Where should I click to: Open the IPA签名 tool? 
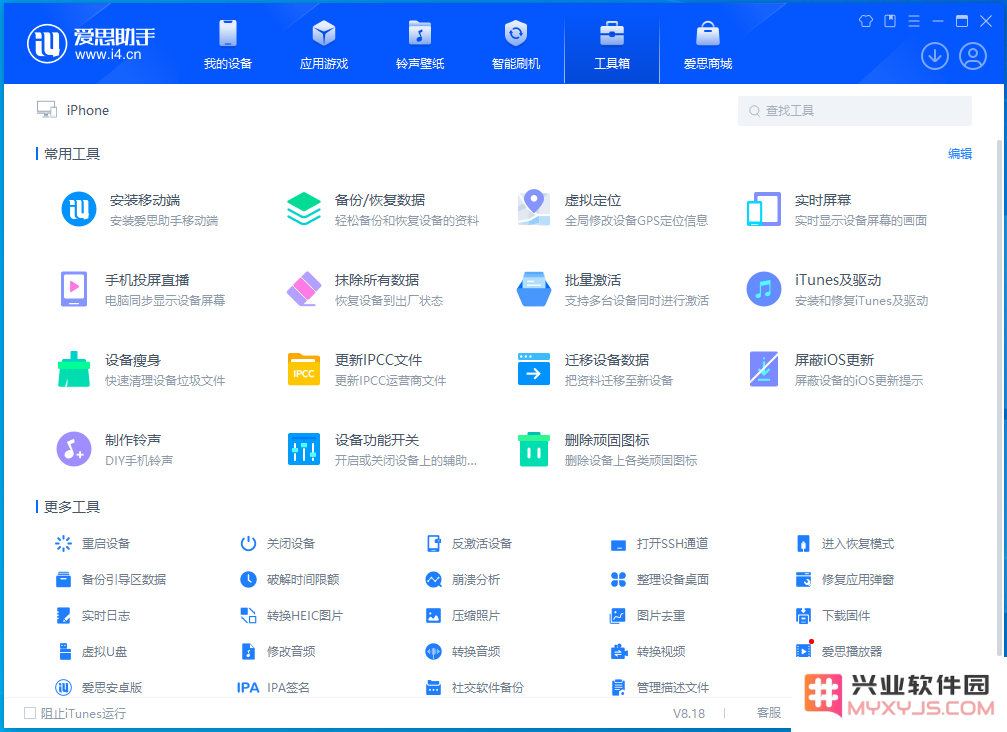point(274,688)
